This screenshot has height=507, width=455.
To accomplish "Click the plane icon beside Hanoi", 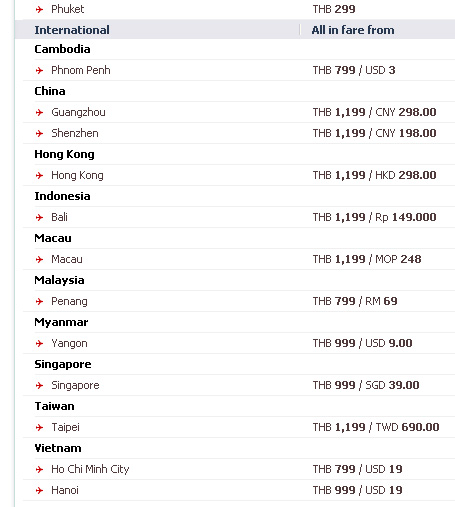I will click(39, 490).
